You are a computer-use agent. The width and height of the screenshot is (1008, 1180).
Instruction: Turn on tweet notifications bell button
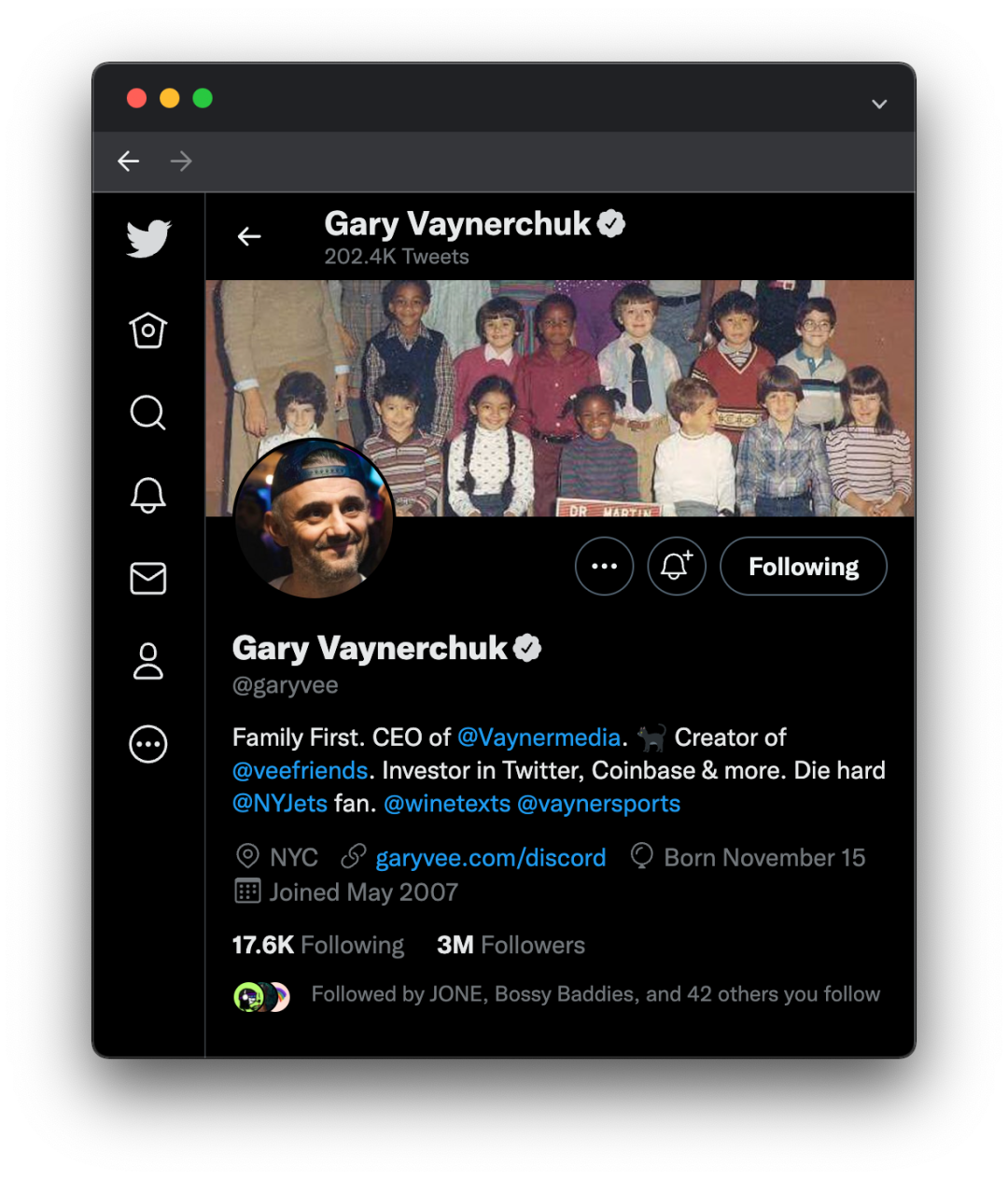677,566
